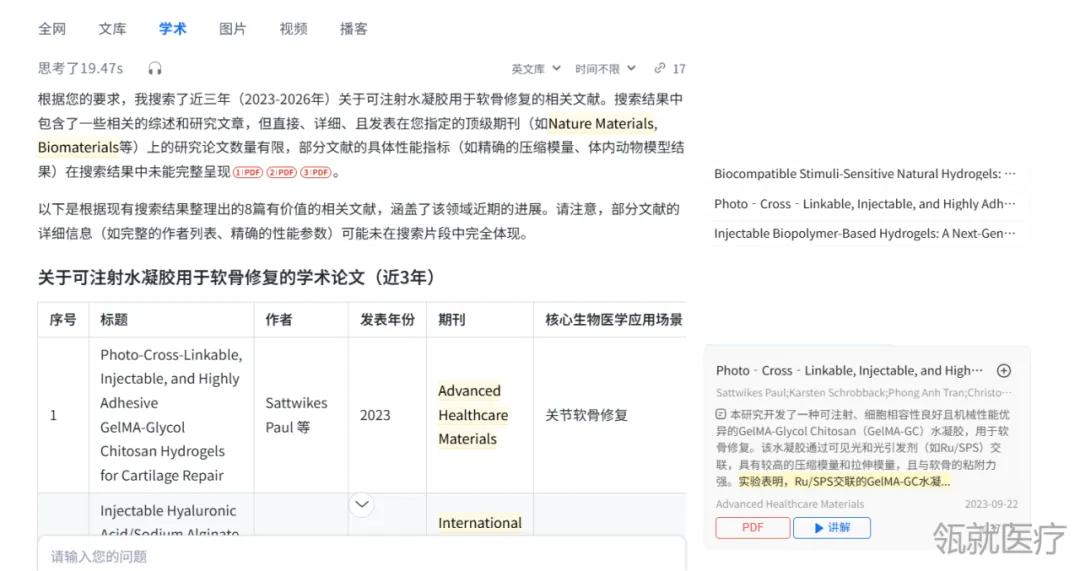Click the 请输入您的问题 input field
The width and height of the screenshot is (1080, 571).
[x=362, y=556]
